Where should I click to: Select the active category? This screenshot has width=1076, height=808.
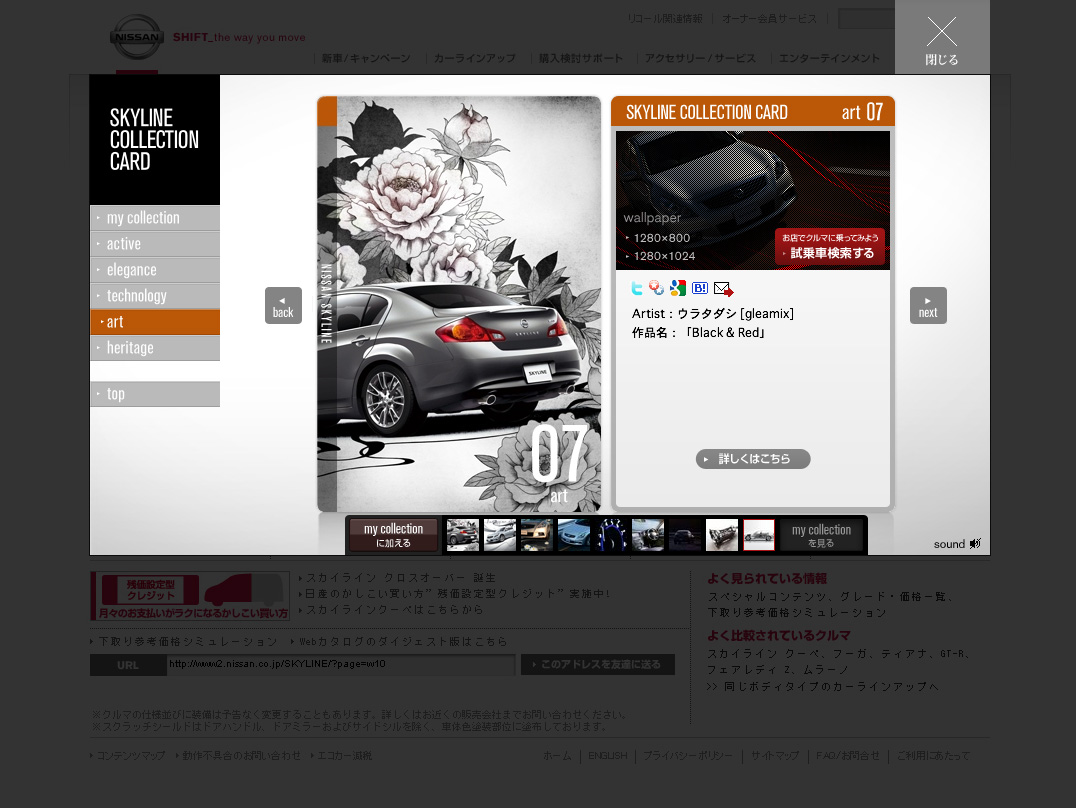pyautogui.click(x=155, y=244)
